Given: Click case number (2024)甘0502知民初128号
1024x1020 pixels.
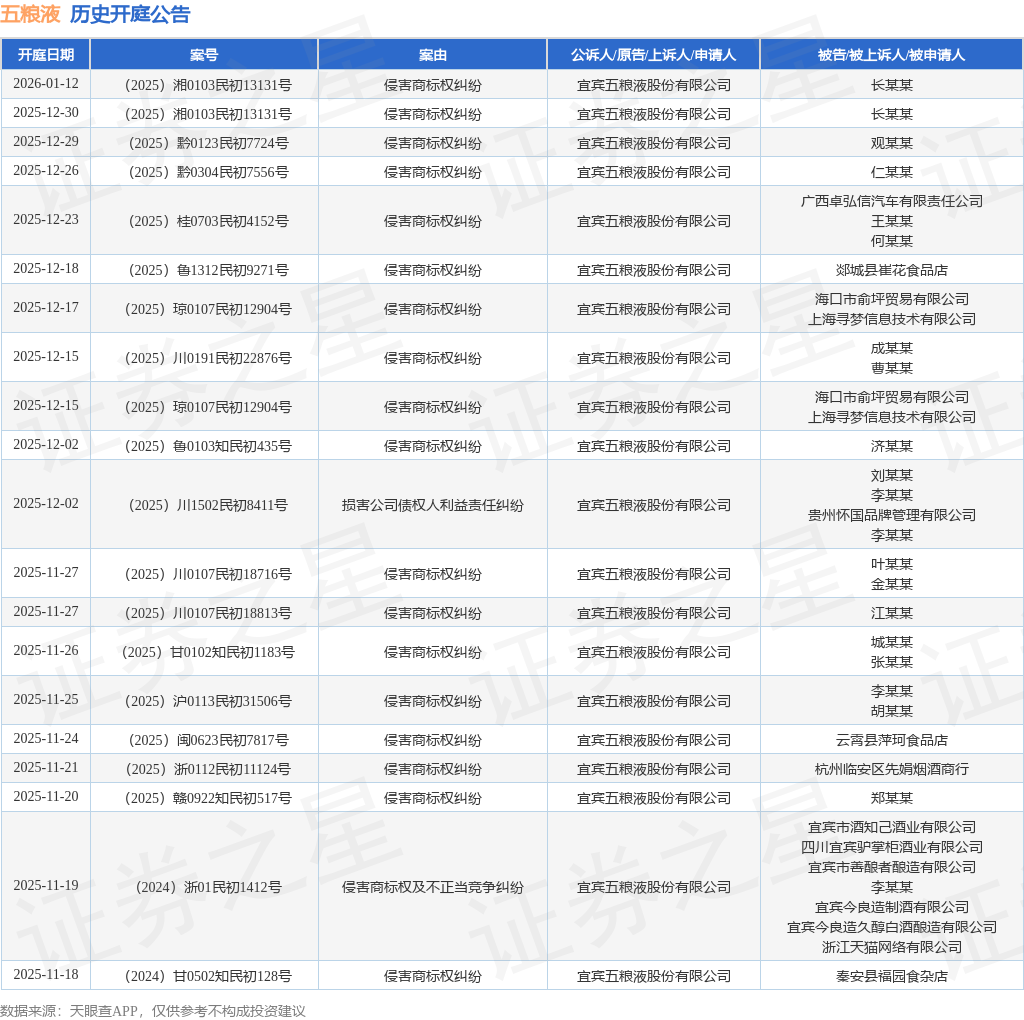Looking at the screenshot, I should 208,977.
